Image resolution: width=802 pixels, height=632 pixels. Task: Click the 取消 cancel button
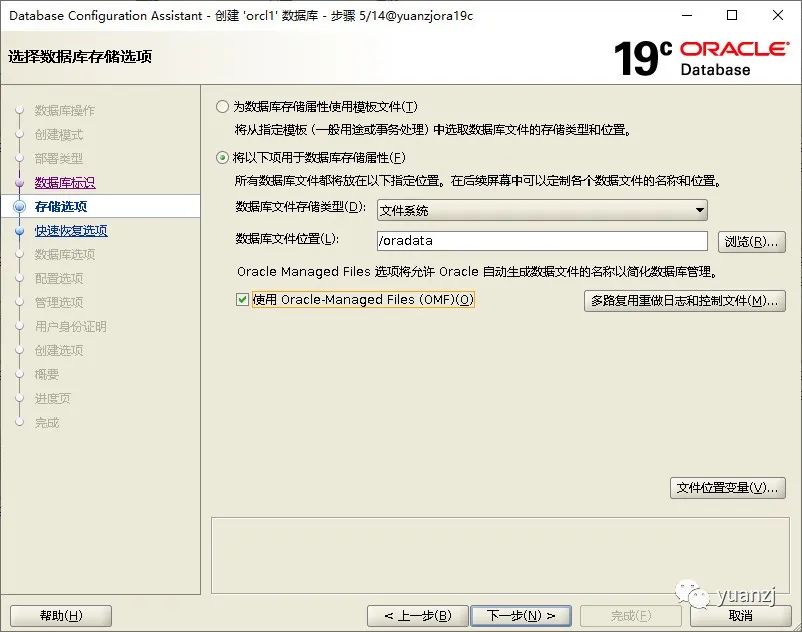point(741,616)
